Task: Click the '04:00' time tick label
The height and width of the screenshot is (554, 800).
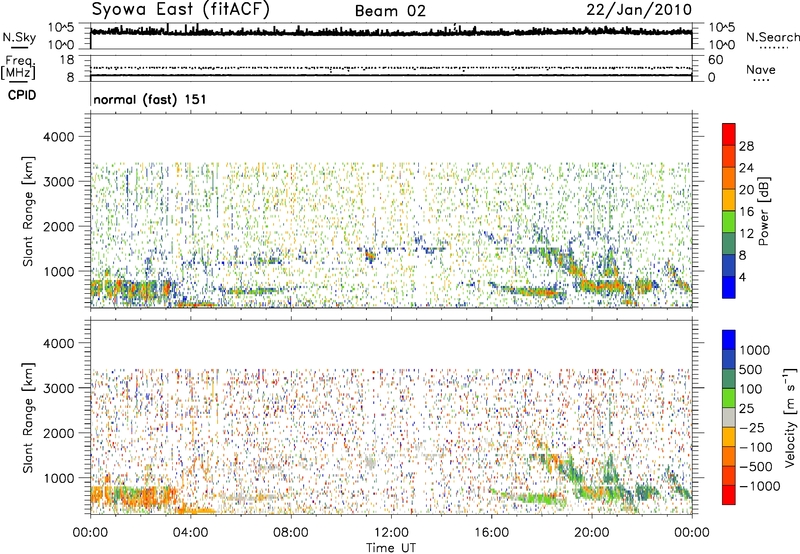Action: (190, 533)
